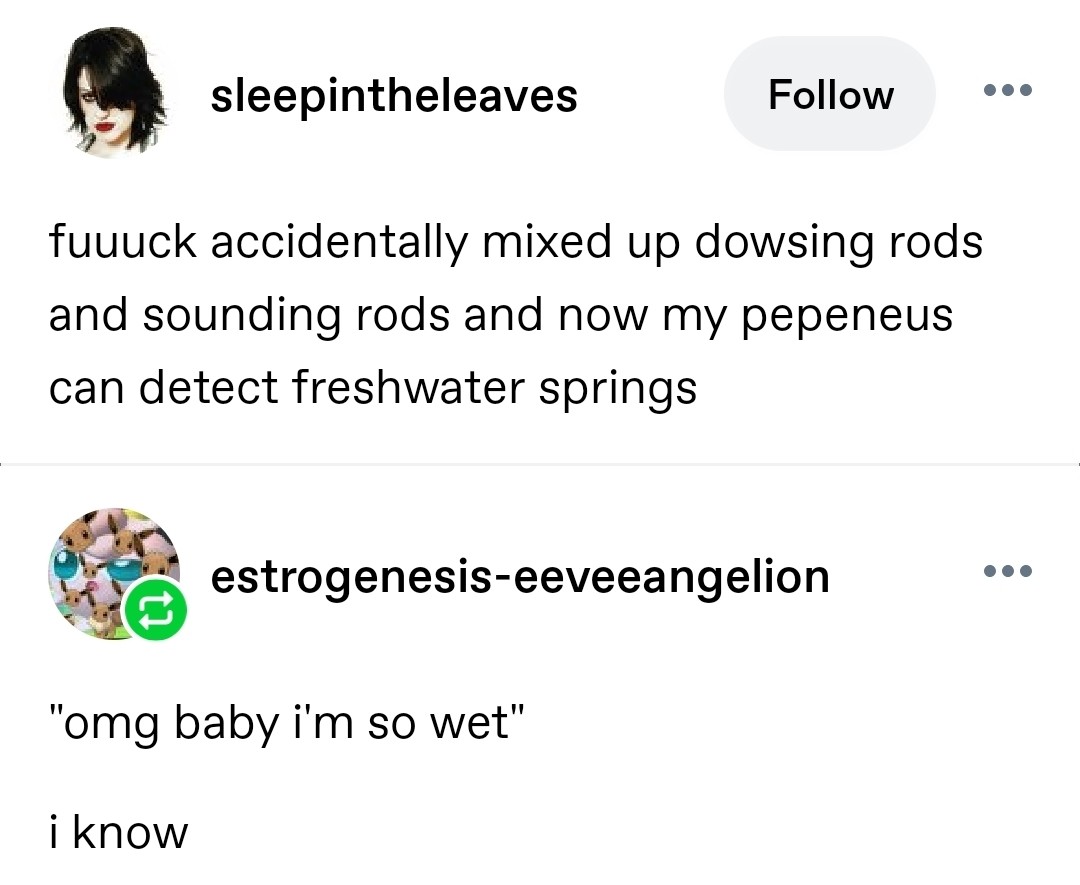Select the word "sounding" in the post
The width and height of the screenshot is (1080, 885).
coord(241,317)
